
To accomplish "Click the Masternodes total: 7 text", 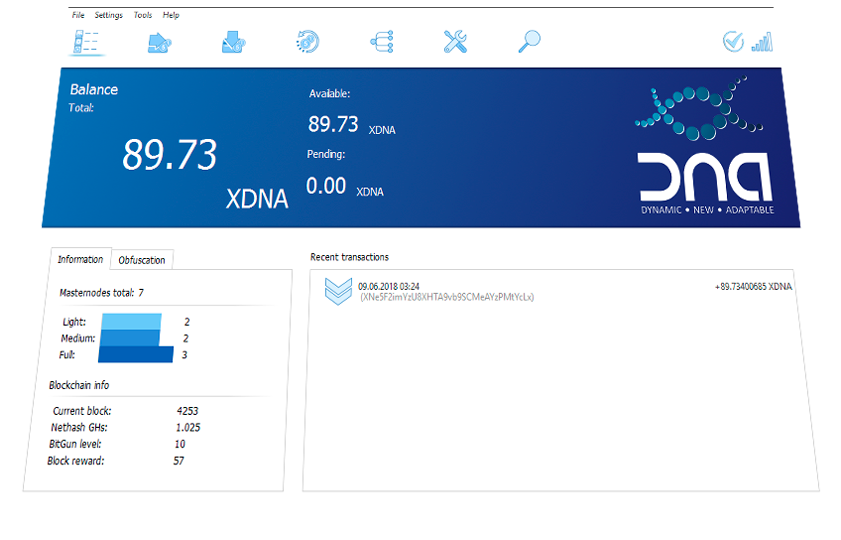I will (x=101, y=293).
